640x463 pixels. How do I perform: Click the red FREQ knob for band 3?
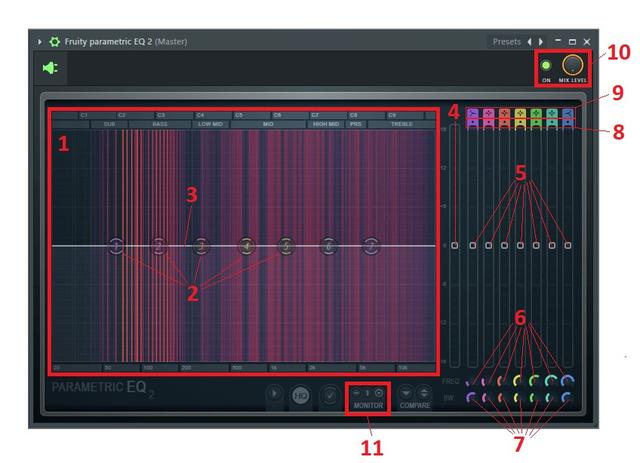[x=502, y=381]
